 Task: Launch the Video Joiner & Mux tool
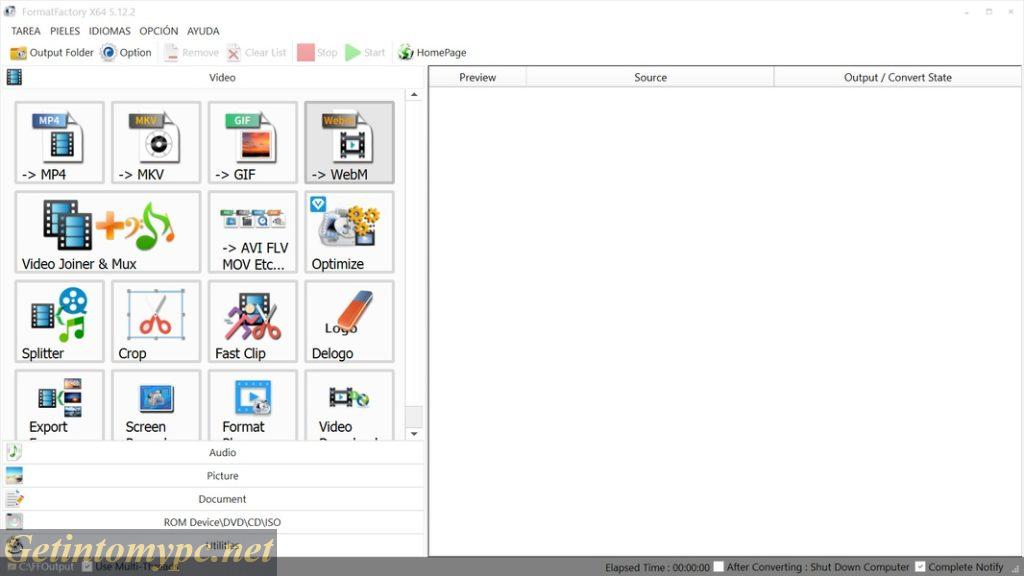(x=107, y=232)
